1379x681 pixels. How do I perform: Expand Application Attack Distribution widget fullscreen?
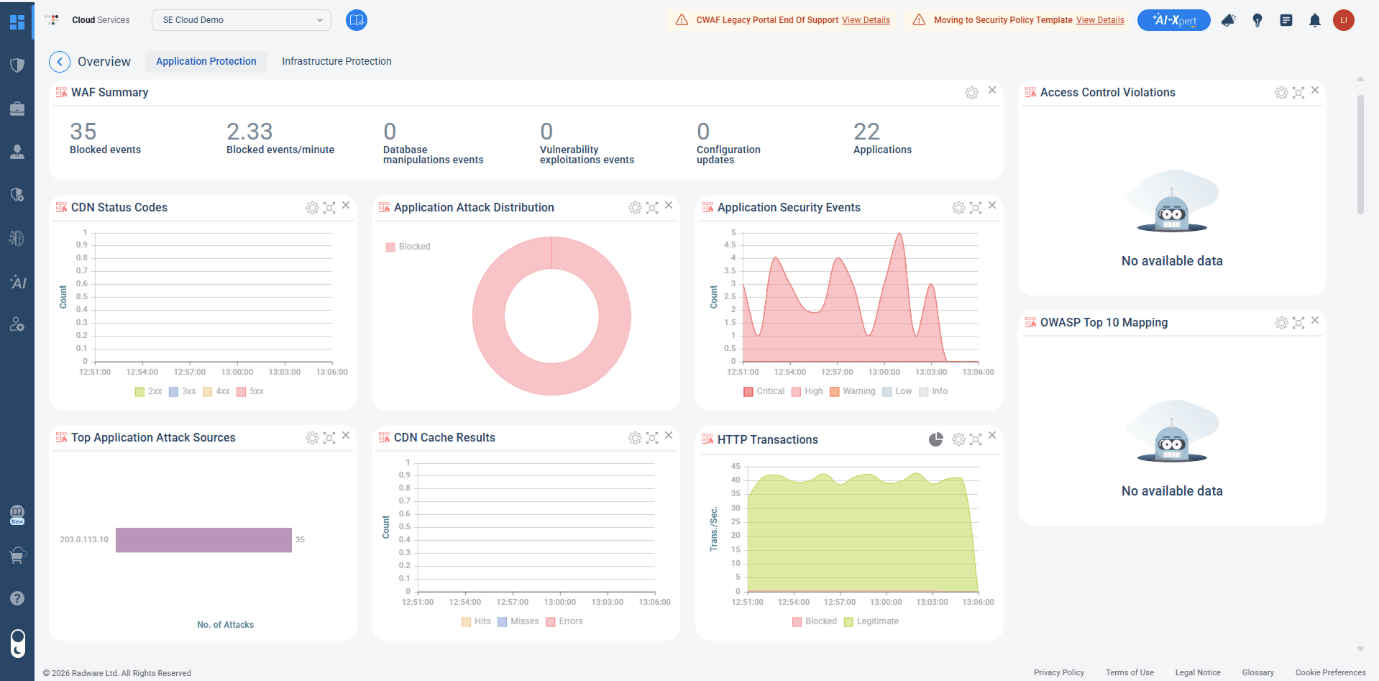(652, 207)
